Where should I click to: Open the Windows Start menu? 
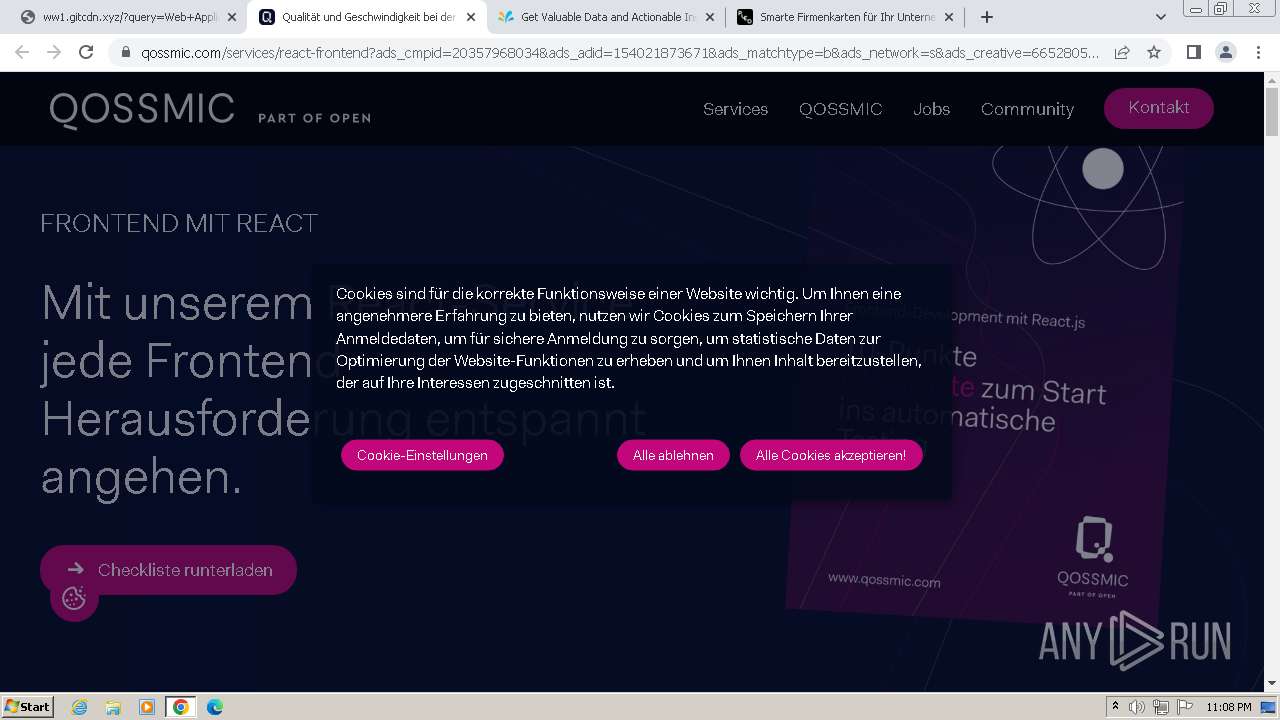pyautogui.click(x=28, y=706)
